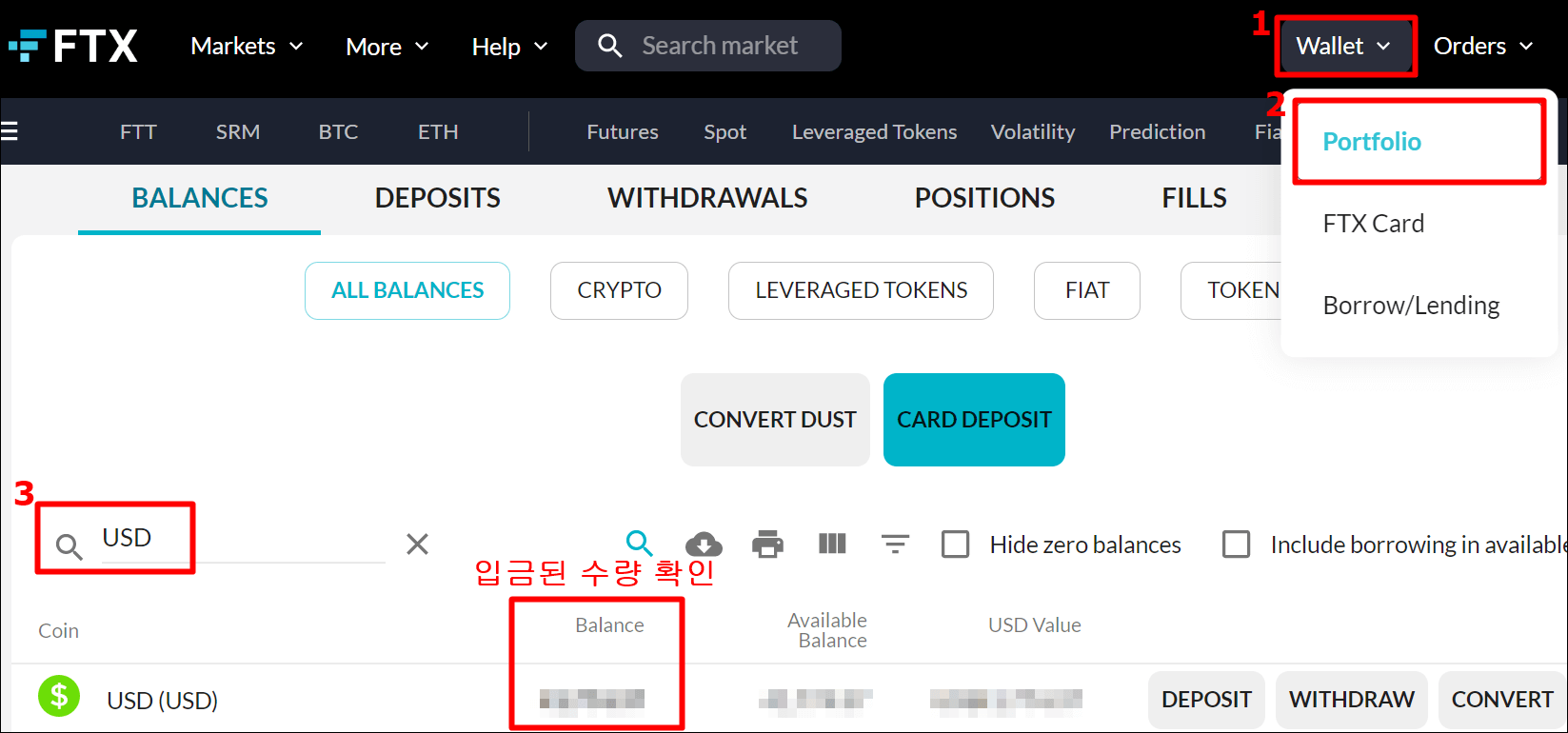The image size is (1568, 733).
Task: Toggle Include borrowing in available checkbox
Action: click(x=1236, y=545)
